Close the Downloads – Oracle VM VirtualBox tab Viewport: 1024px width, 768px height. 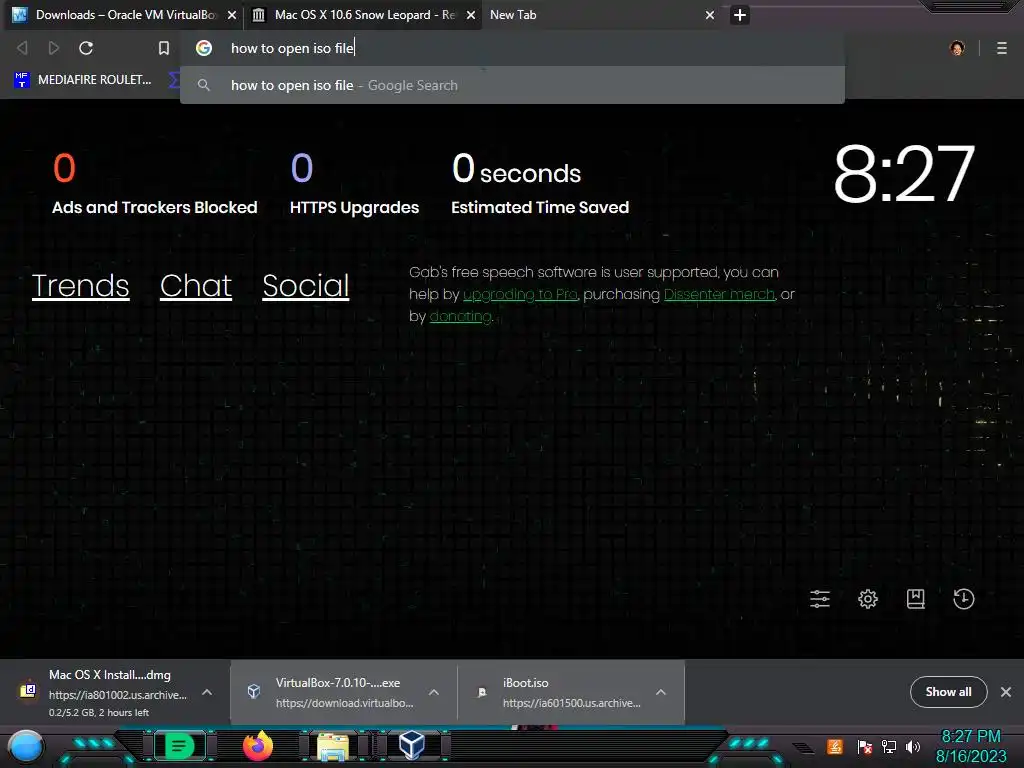pos(232,14)
